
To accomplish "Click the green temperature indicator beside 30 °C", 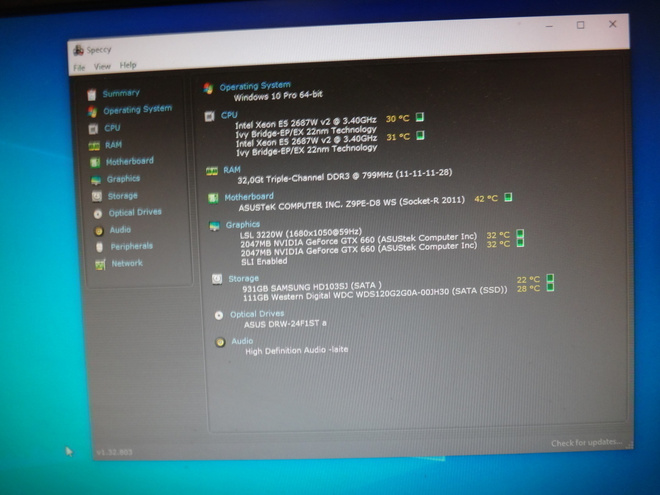I will coord(420,117).
